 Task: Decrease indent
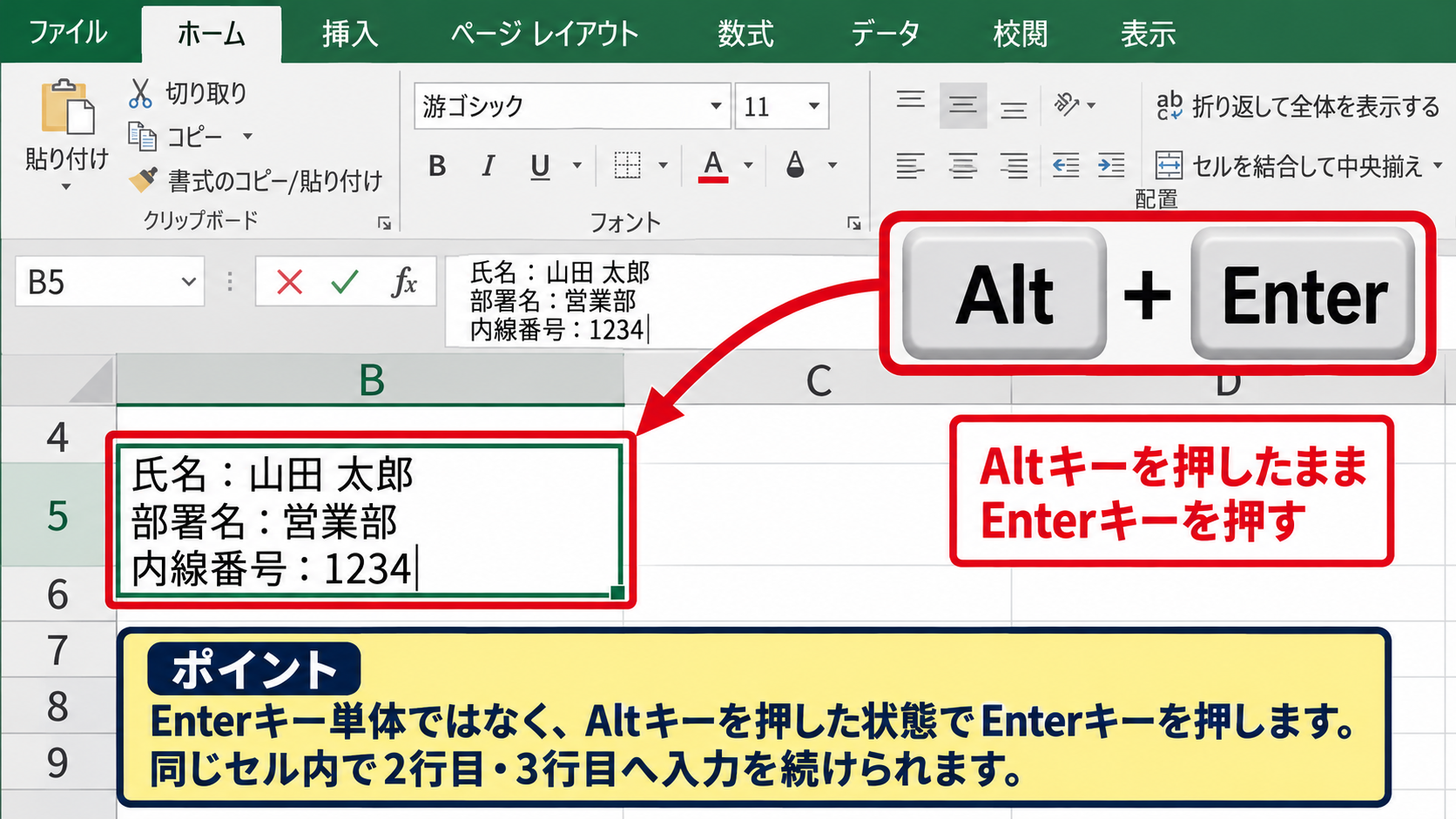pos(1066,164)
